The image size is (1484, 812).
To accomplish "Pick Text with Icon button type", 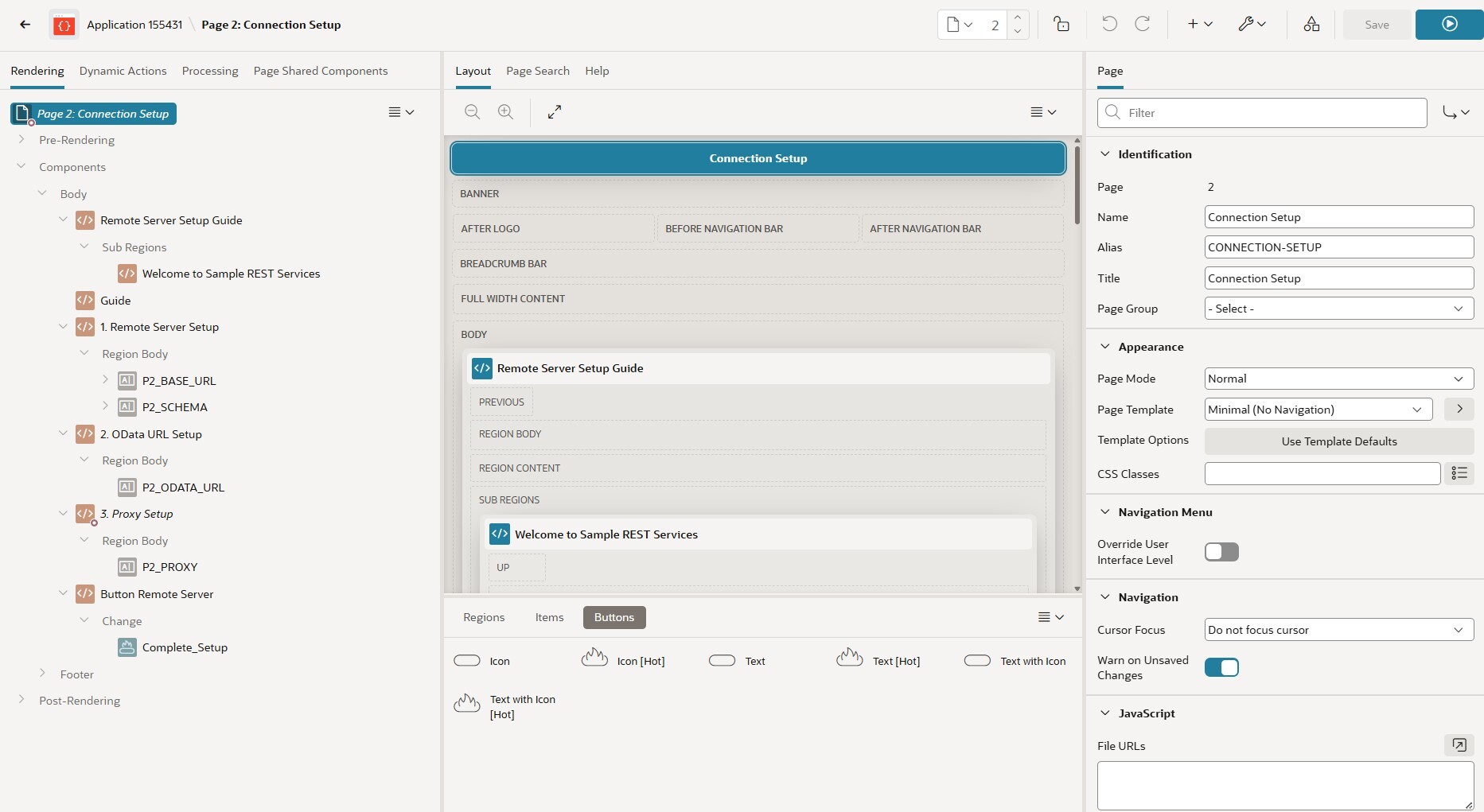I will click(1015, 661).
